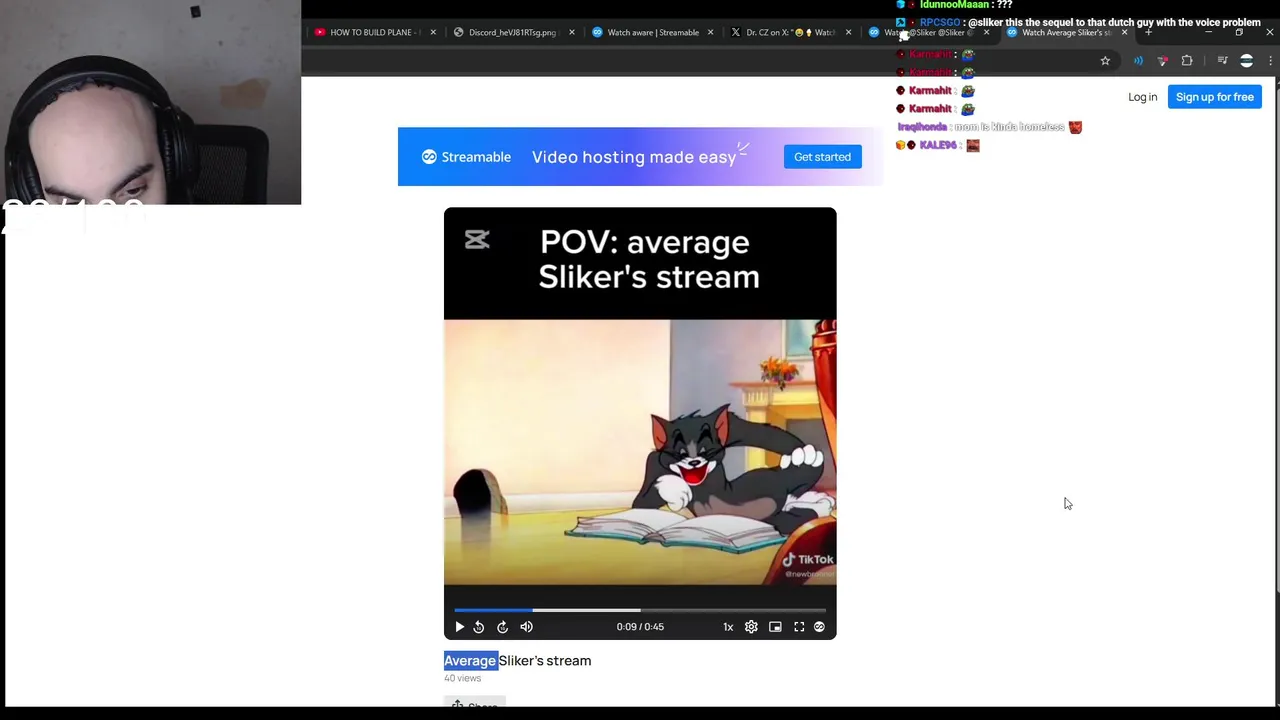Click the 40 views text
This screenshot has width=1280, height=720.
tap(462, 678)
